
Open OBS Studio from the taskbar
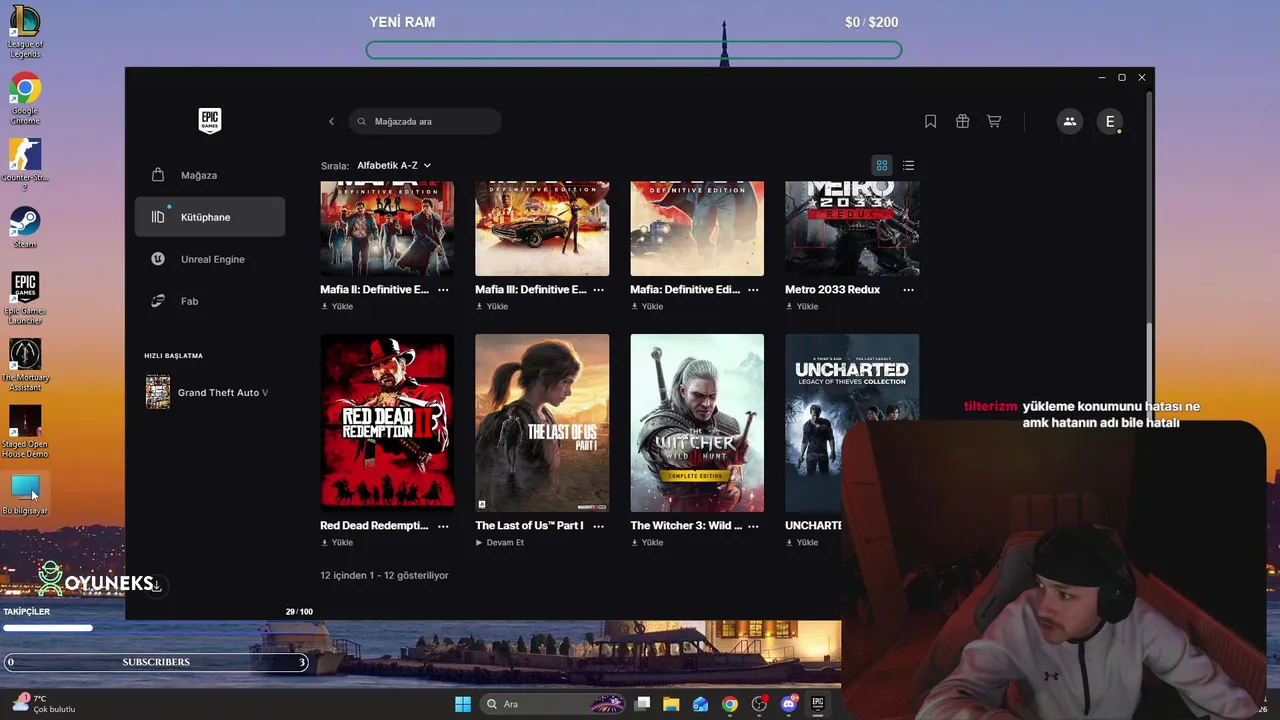(759, 704)
